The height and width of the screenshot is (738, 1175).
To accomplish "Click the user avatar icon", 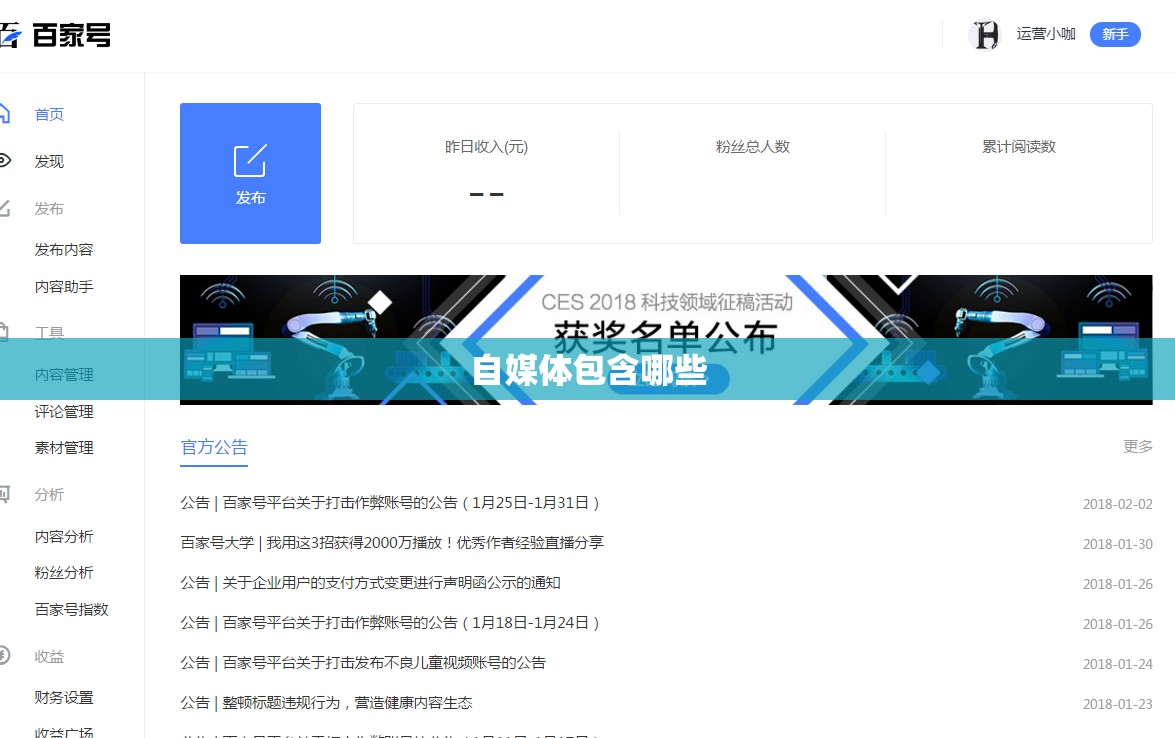I will 985,34.
